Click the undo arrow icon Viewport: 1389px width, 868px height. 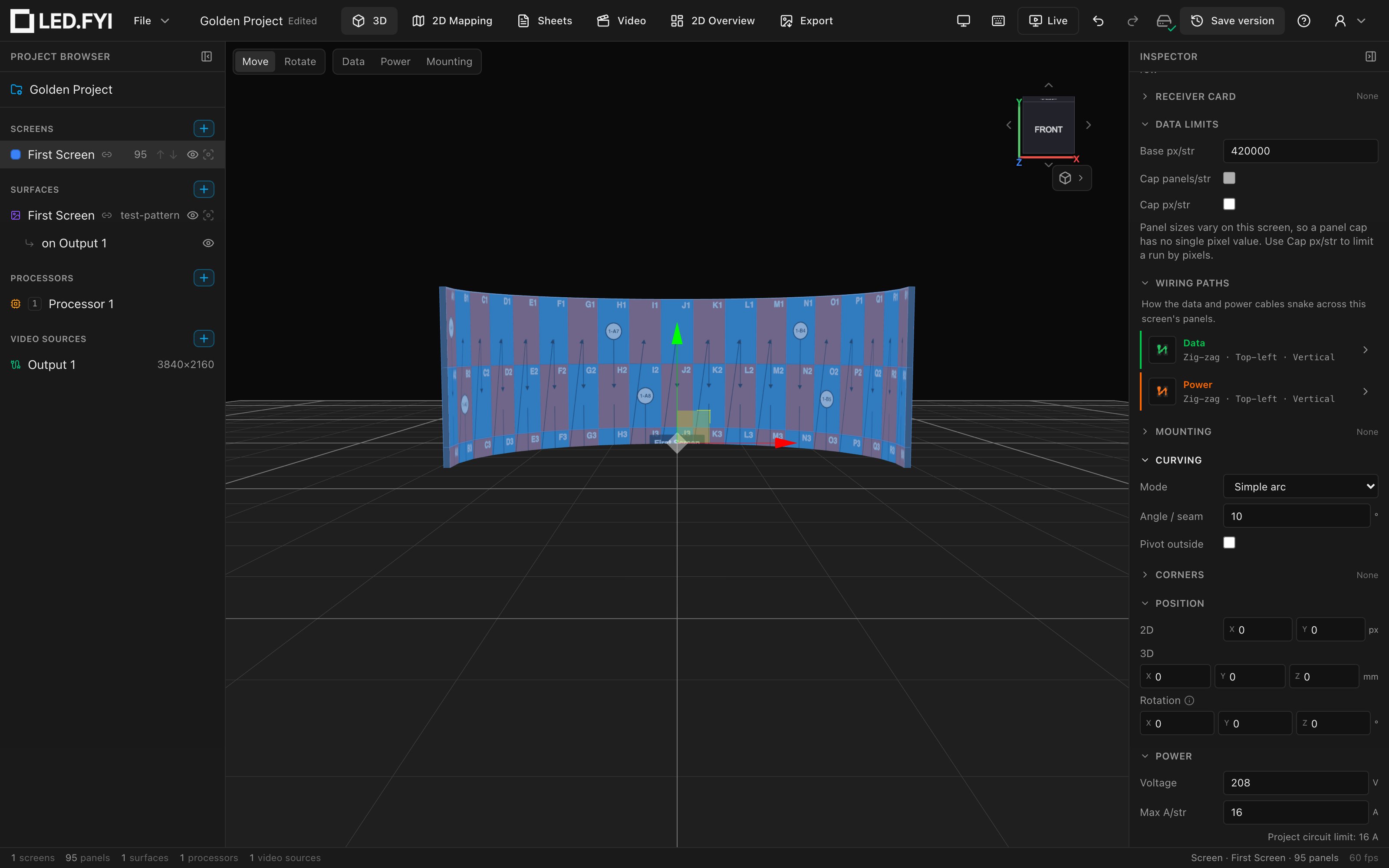pyautogui.click(x=1098, y=21)
